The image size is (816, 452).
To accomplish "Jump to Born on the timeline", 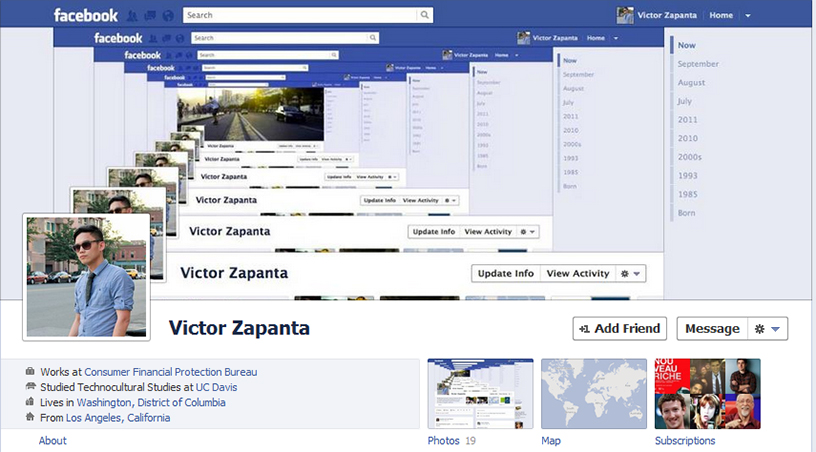I will [686, 213].
